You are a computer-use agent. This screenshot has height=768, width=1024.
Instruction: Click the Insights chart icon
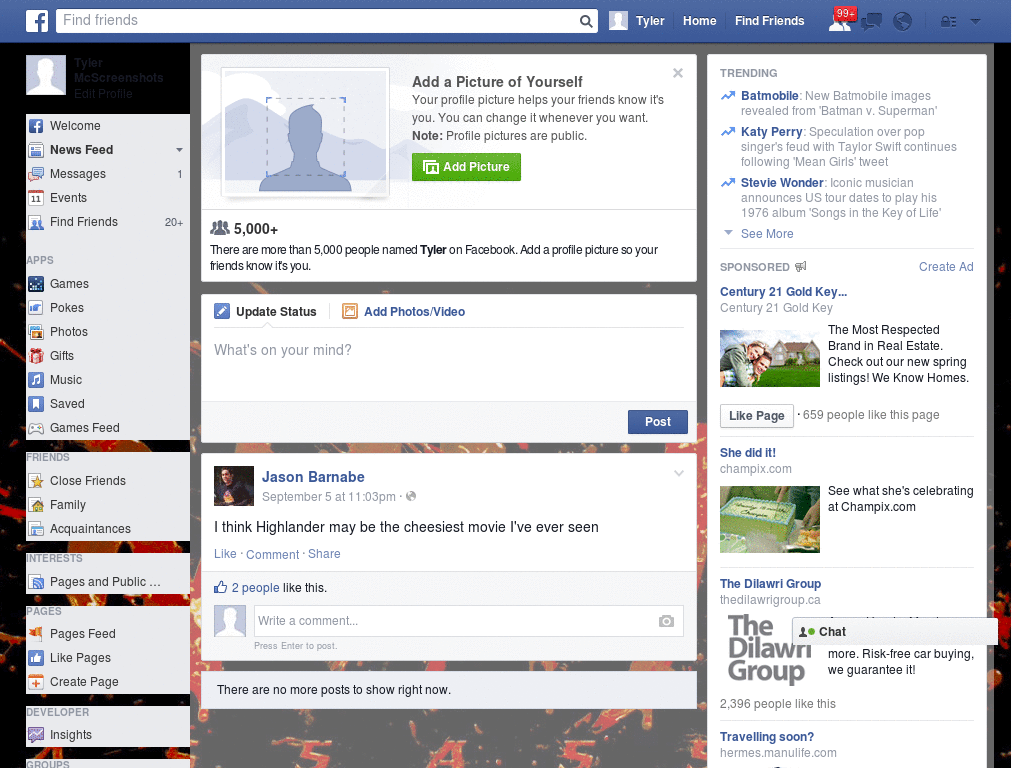click(x=36, y=735)
